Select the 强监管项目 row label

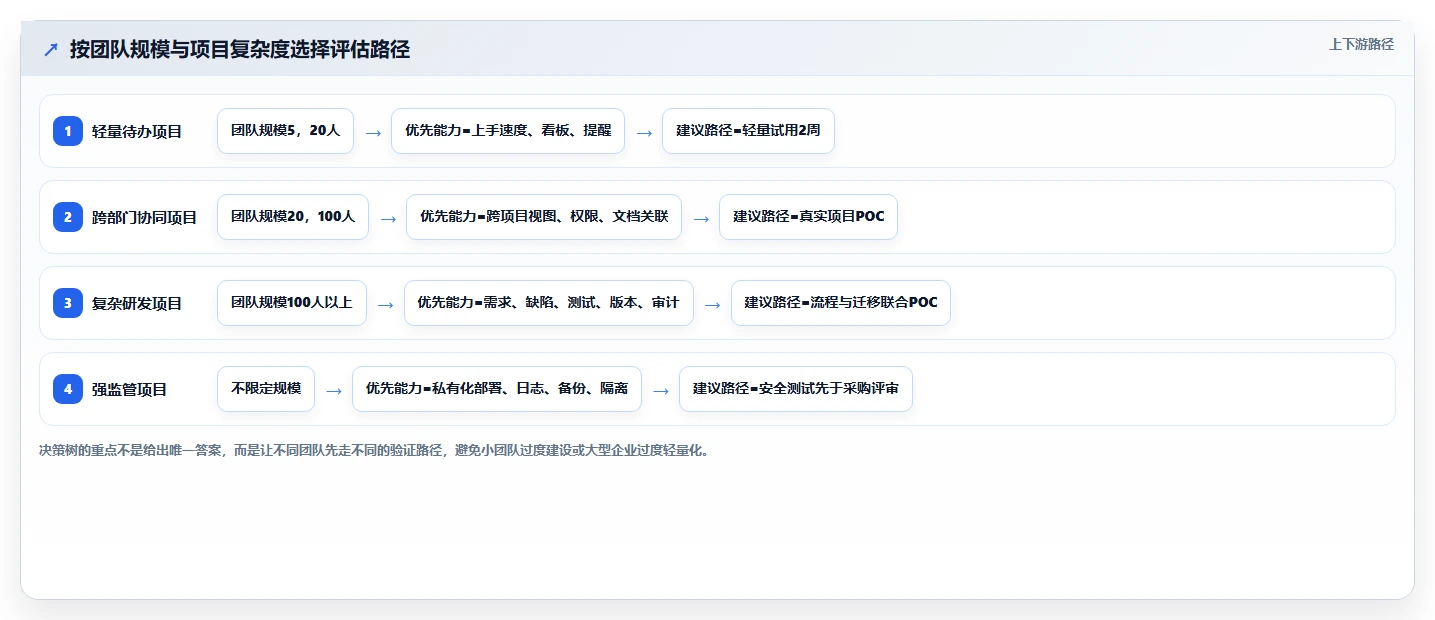[x=130, y=389]
